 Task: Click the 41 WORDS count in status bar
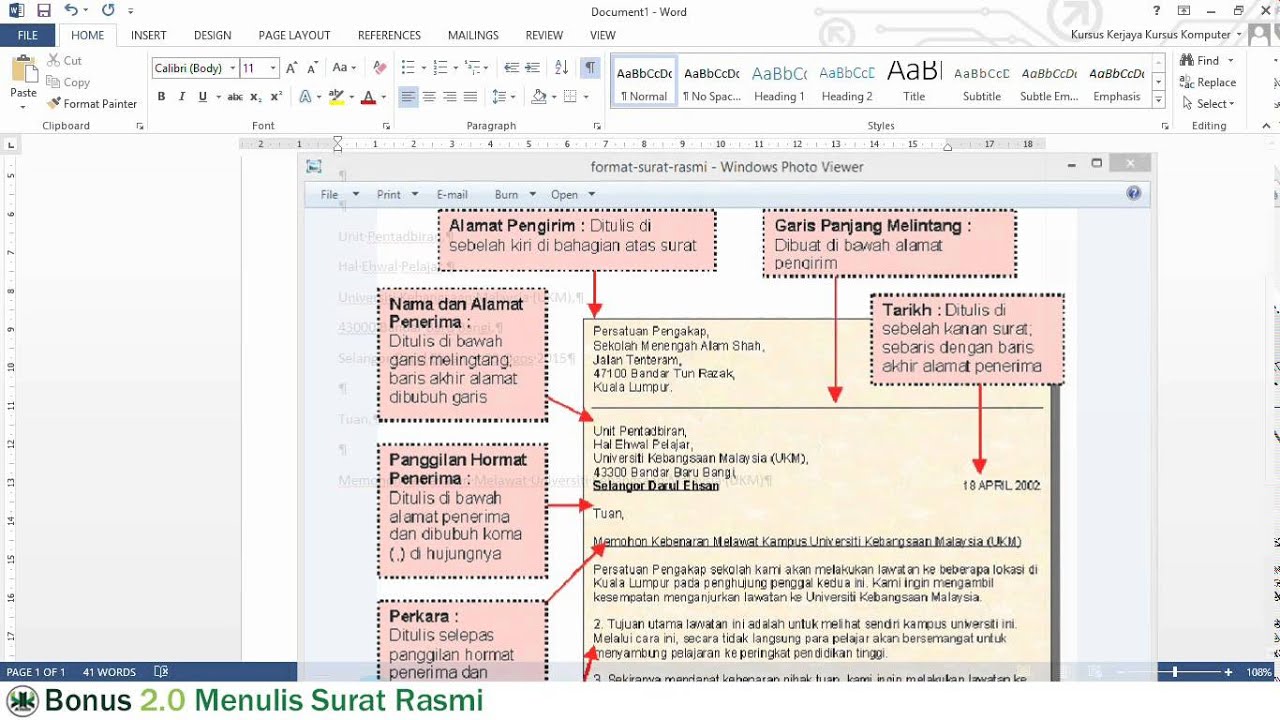coord(109,672)
